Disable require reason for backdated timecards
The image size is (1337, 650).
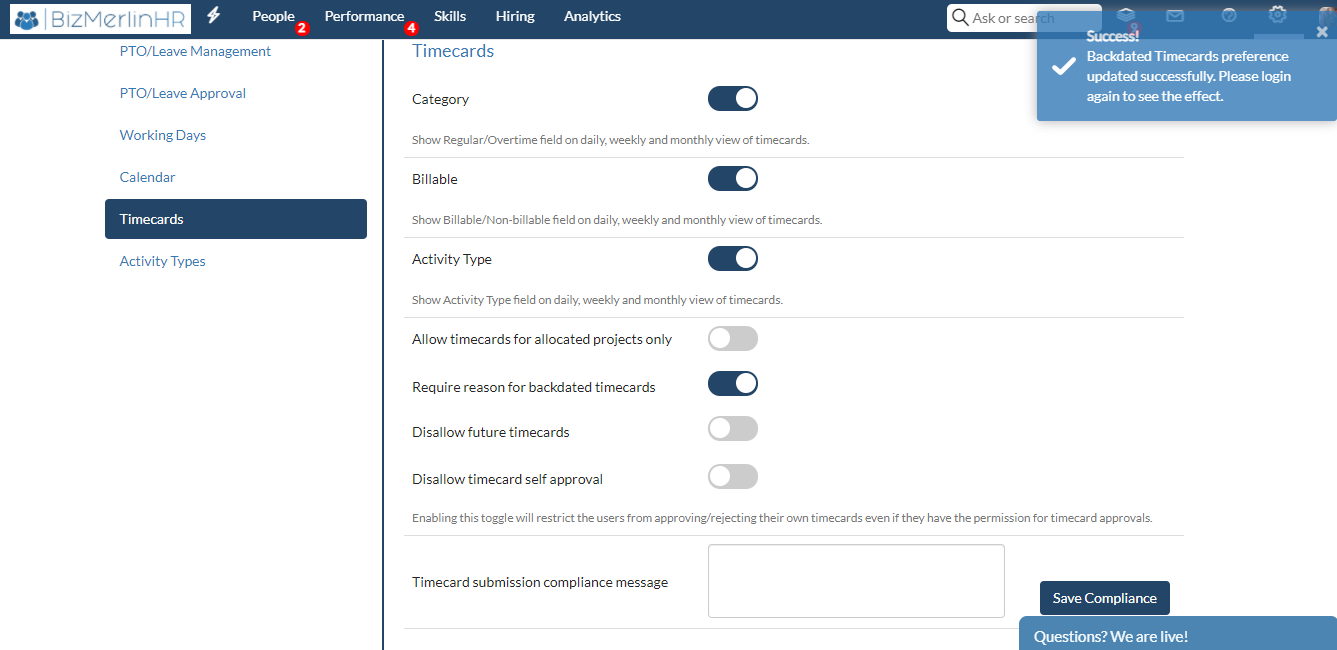pyautogui.click(x=733, y=383)
